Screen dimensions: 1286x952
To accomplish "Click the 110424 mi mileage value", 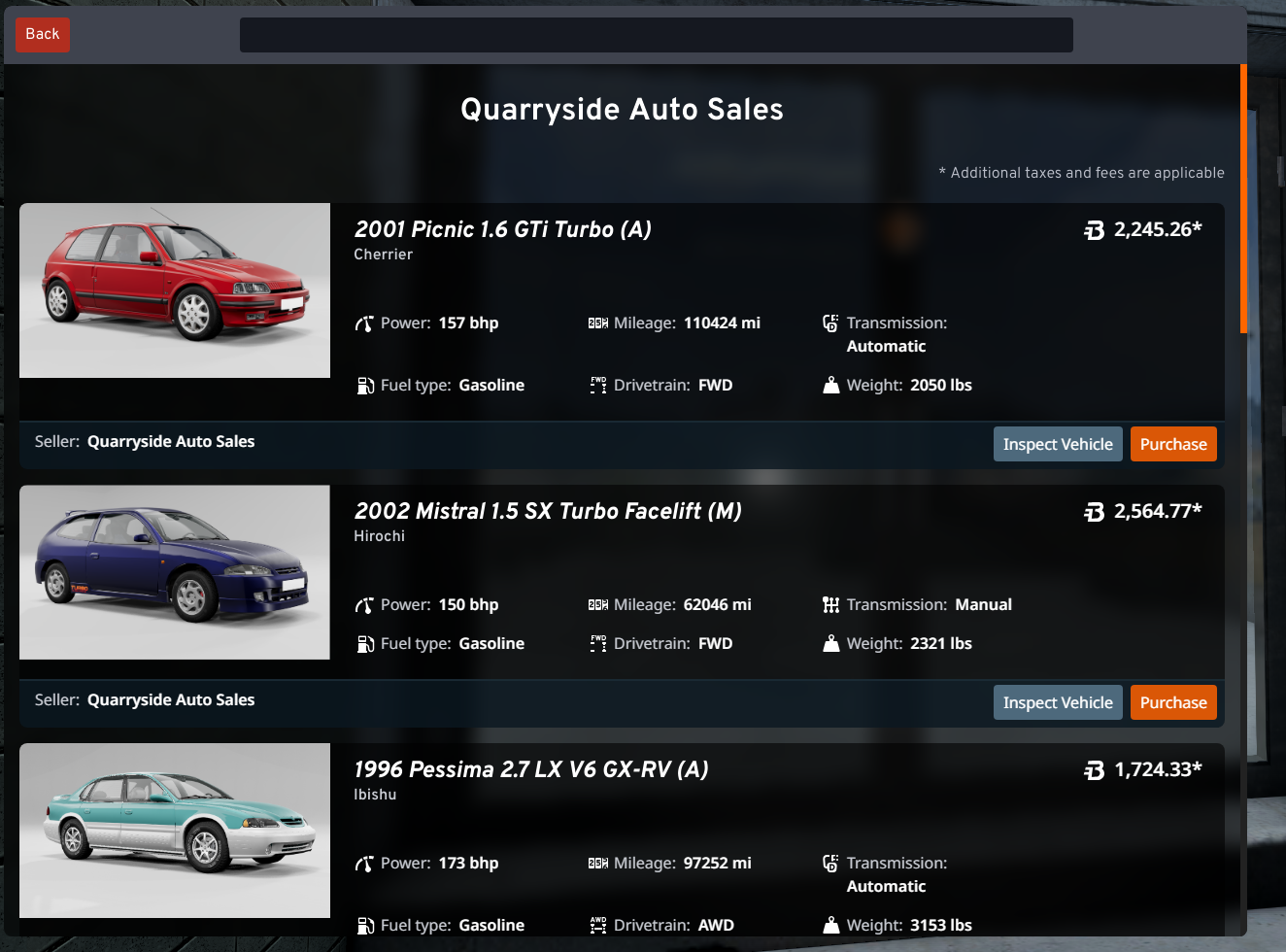I will [x=723, y=323].
